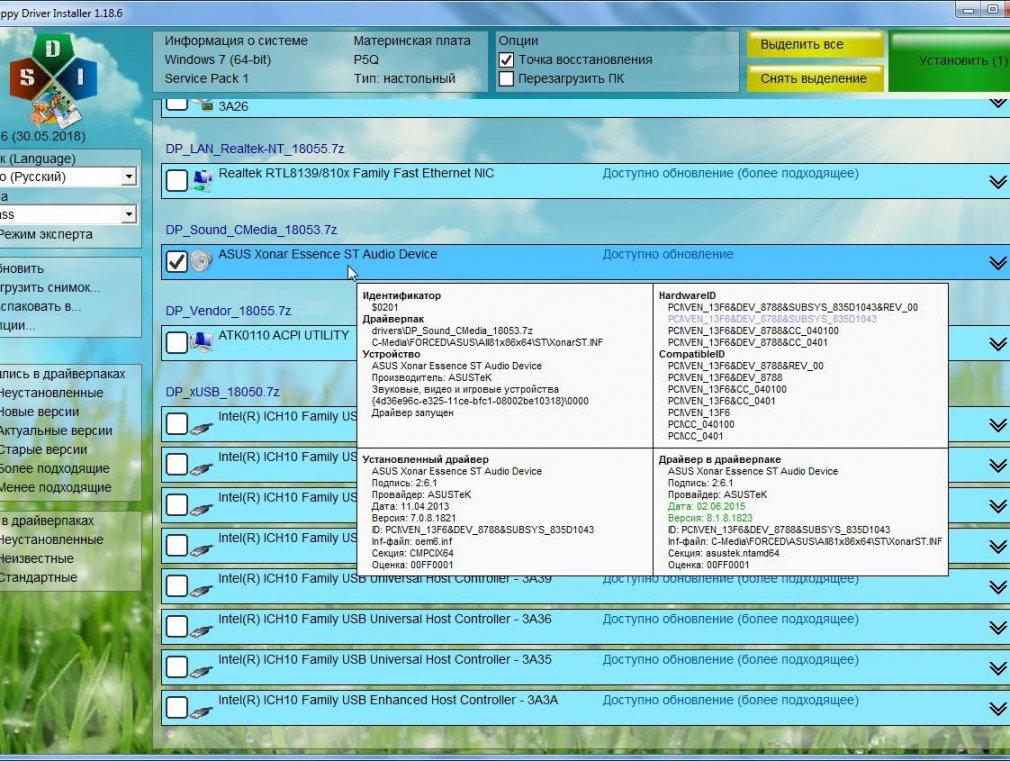Open the theme dropdown below the language selector
Viewport: 1010px width, 761px height.
coord(129,214)
